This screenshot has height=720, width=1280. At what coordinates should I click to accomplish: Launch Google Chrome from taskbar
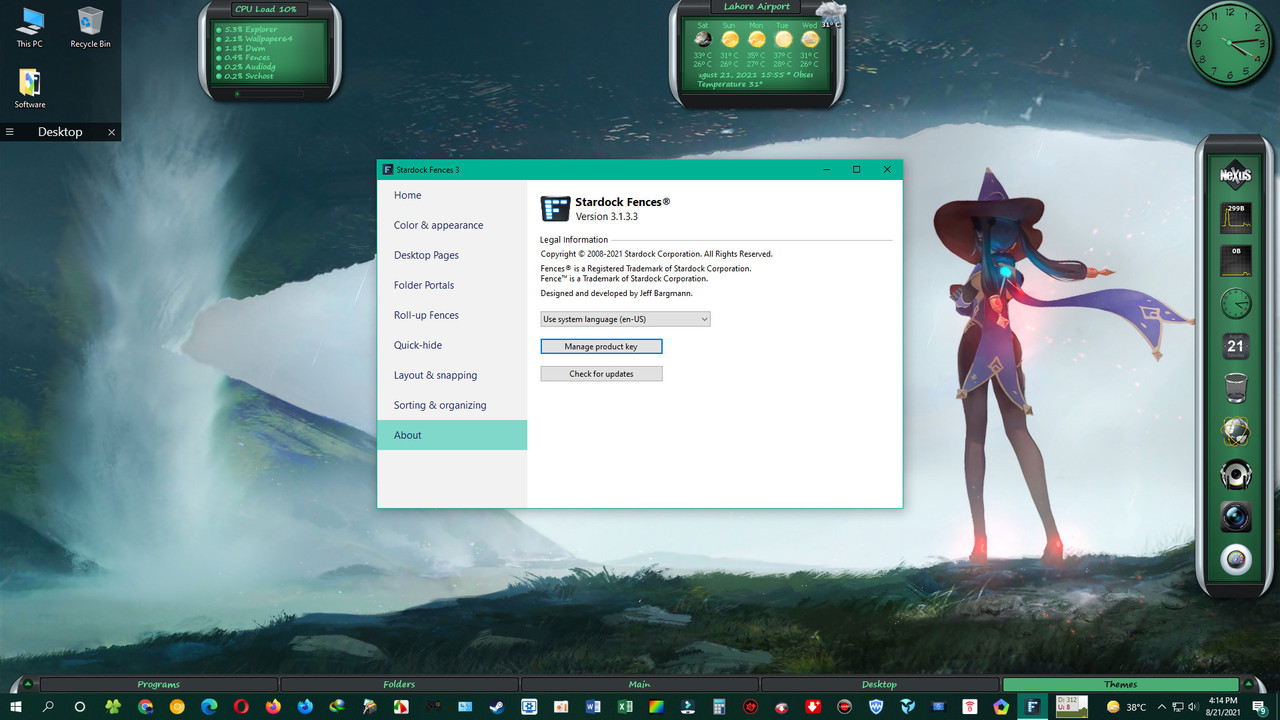click(x=145, y=707)
